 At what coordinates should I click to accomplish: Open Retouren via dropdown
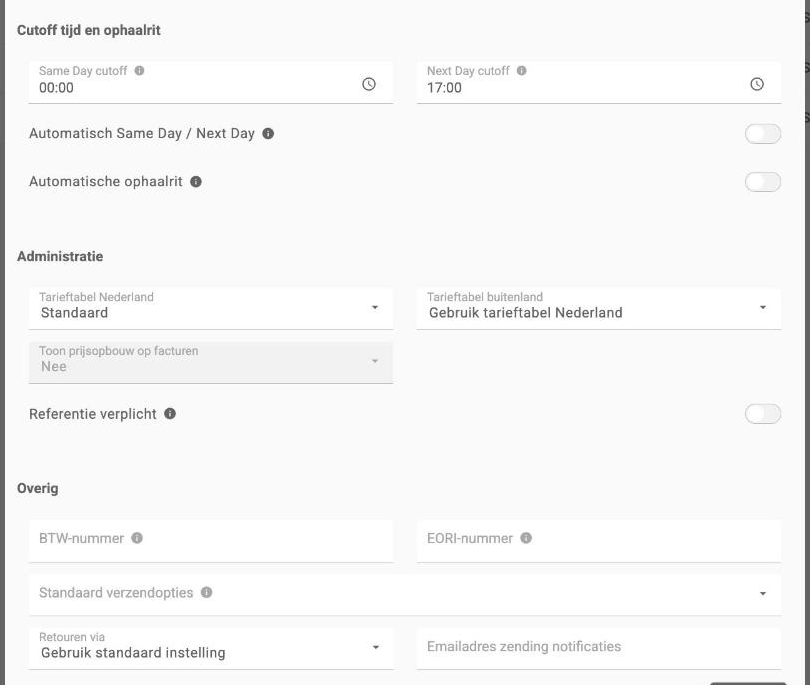pyautogui.click(x=211, y=648)
